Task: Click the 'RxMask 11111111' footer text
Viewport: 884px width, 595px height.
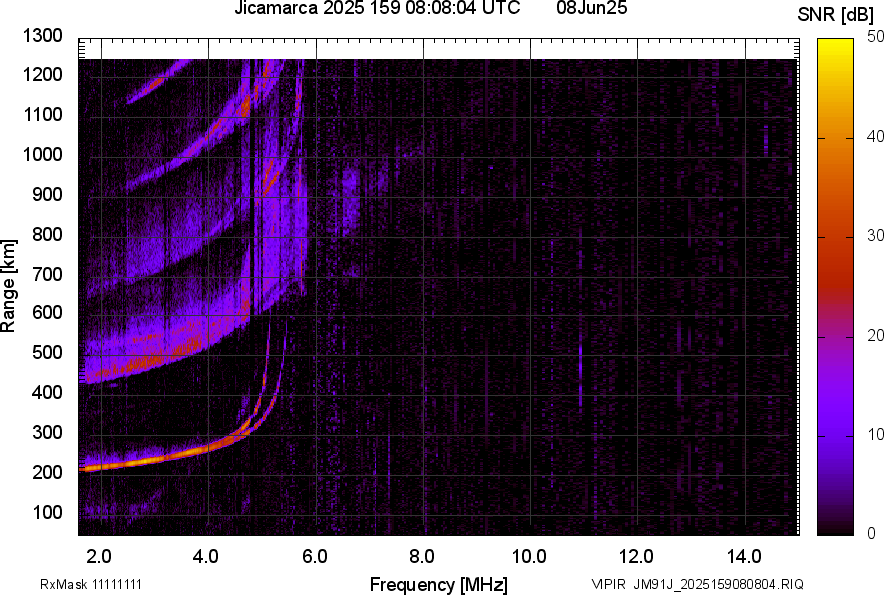Action: coord(91,584)
